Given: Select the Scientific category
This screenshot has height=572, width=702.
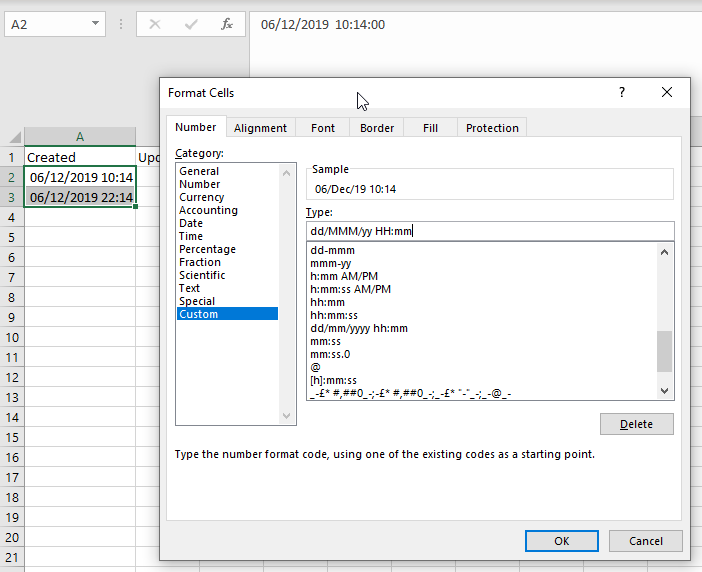Looking at the screenshot, I should (x=227, y=275).
